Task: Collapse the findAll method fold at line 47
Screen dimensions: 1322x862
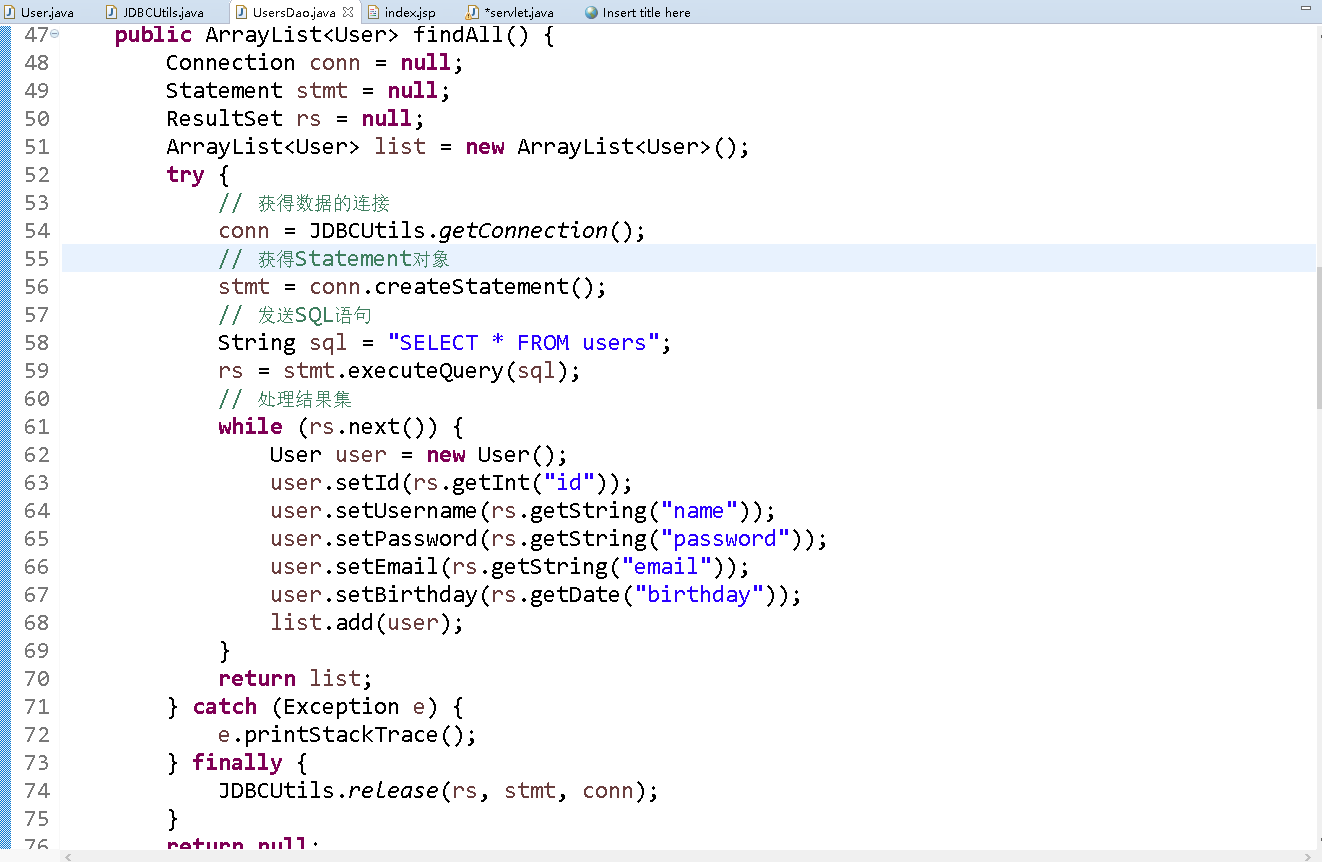Action: pos(54,33)
